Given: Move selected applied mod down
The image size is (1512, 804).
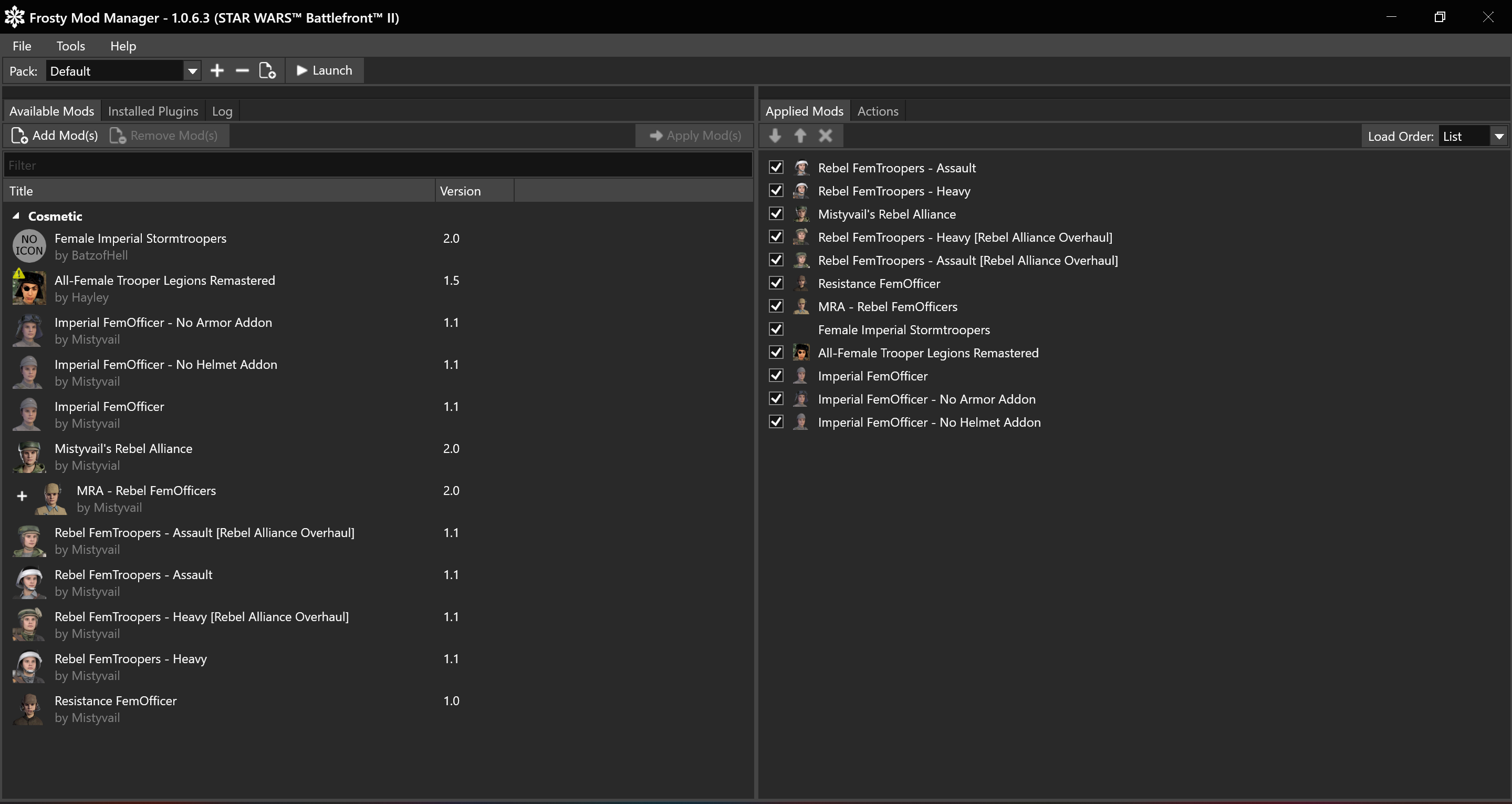Looking at the screenshot, I should [775, 136].
